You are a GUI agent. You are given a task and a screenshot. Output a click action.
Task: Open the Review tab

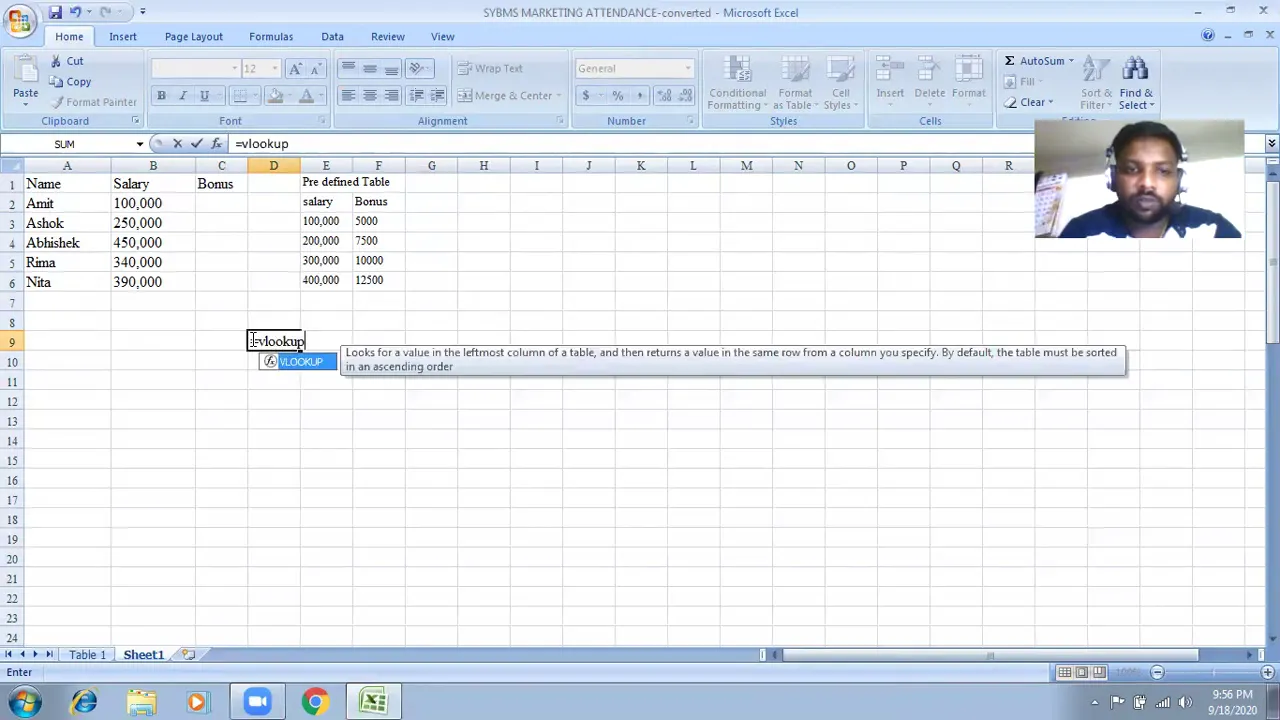click(388, 36)
